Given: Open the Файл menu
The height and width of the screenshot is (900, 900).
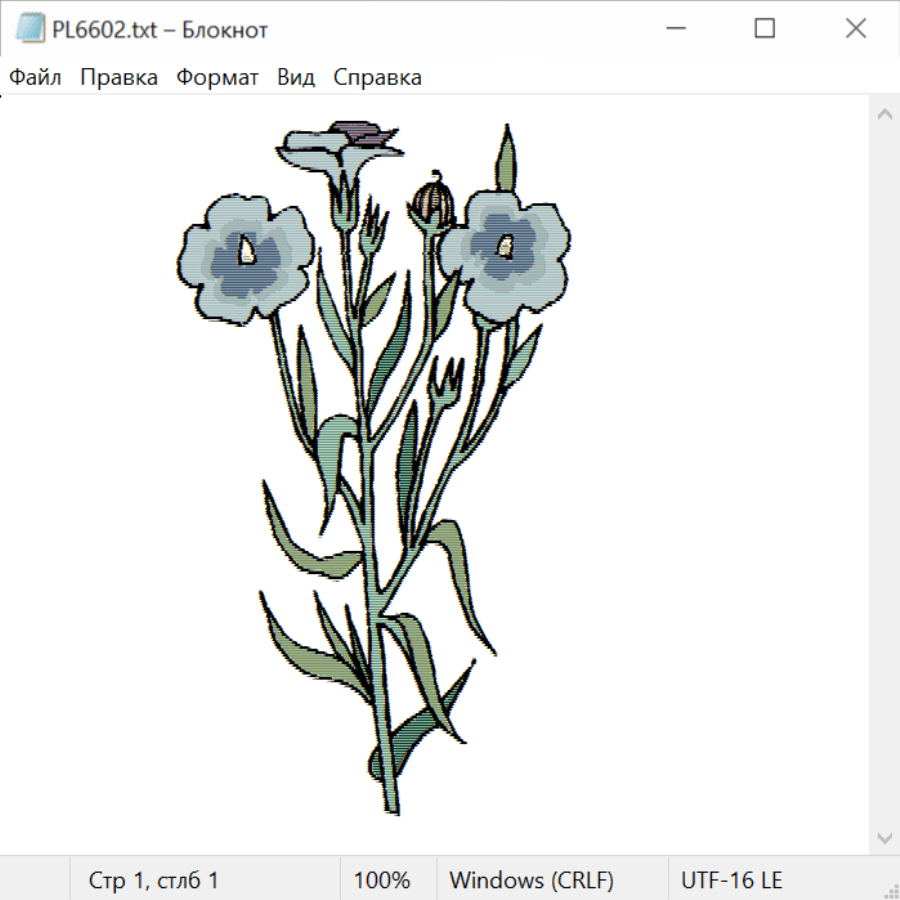Looking at the screenshot, I should [x=35, y=78].
